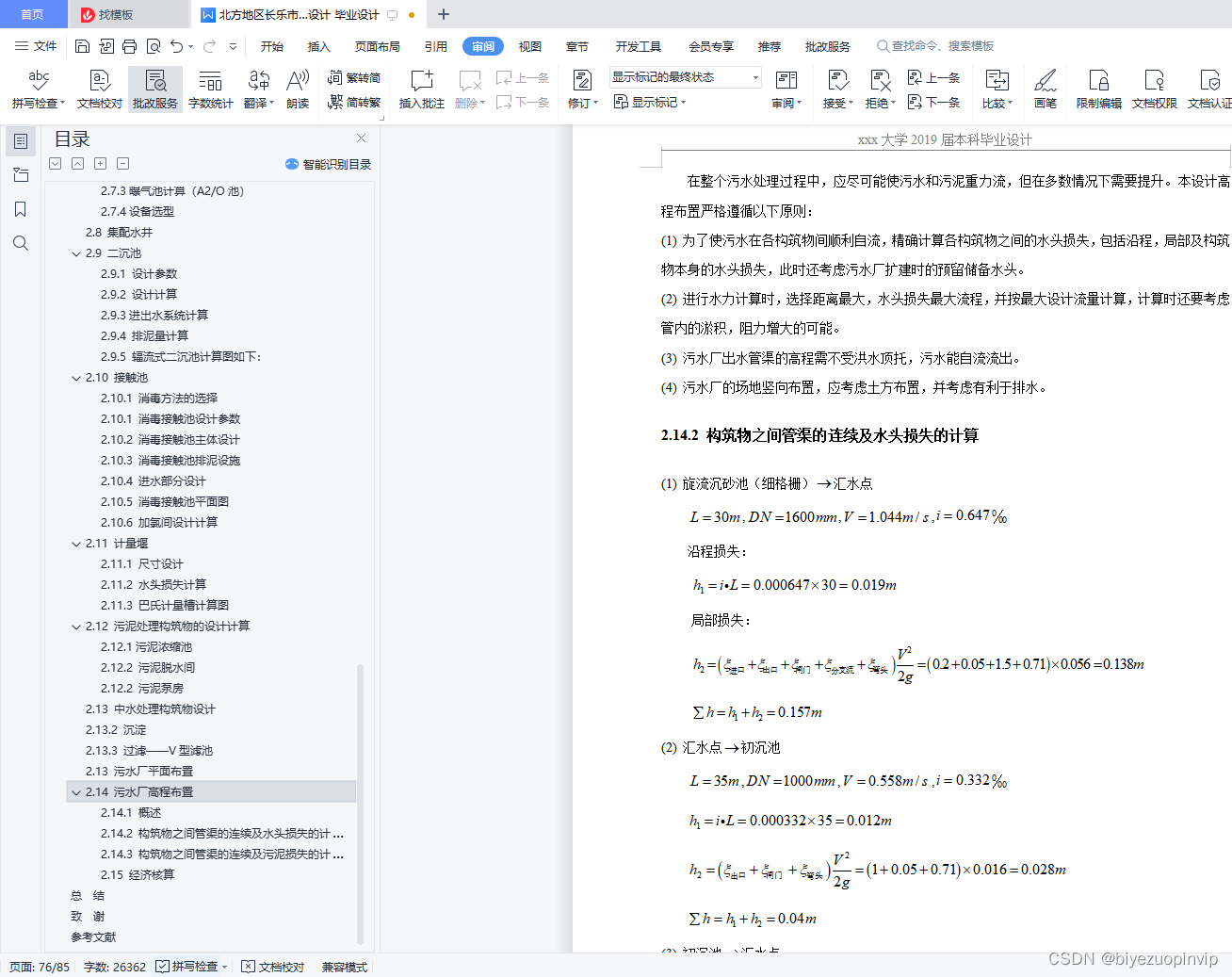Click the Print icon in quick access bar
This screenshot has width=1232, height=977.
pyautogui.click(x=130, y=46)
